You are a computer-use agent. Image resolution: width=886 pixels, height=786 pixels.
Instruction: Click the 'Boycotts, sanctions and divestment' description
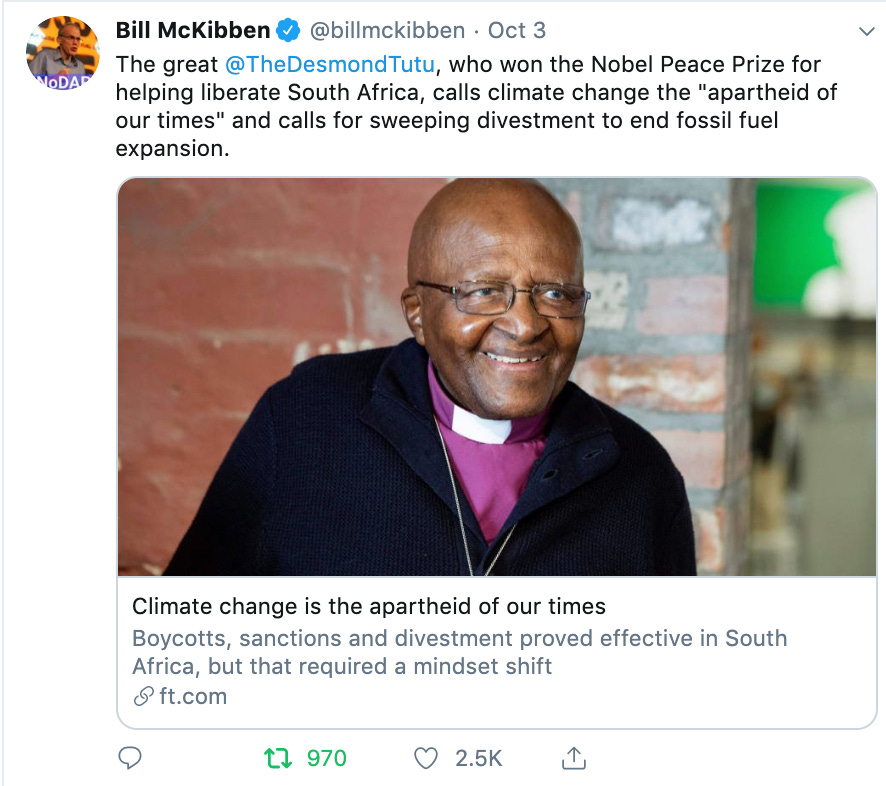pos(459,652)
